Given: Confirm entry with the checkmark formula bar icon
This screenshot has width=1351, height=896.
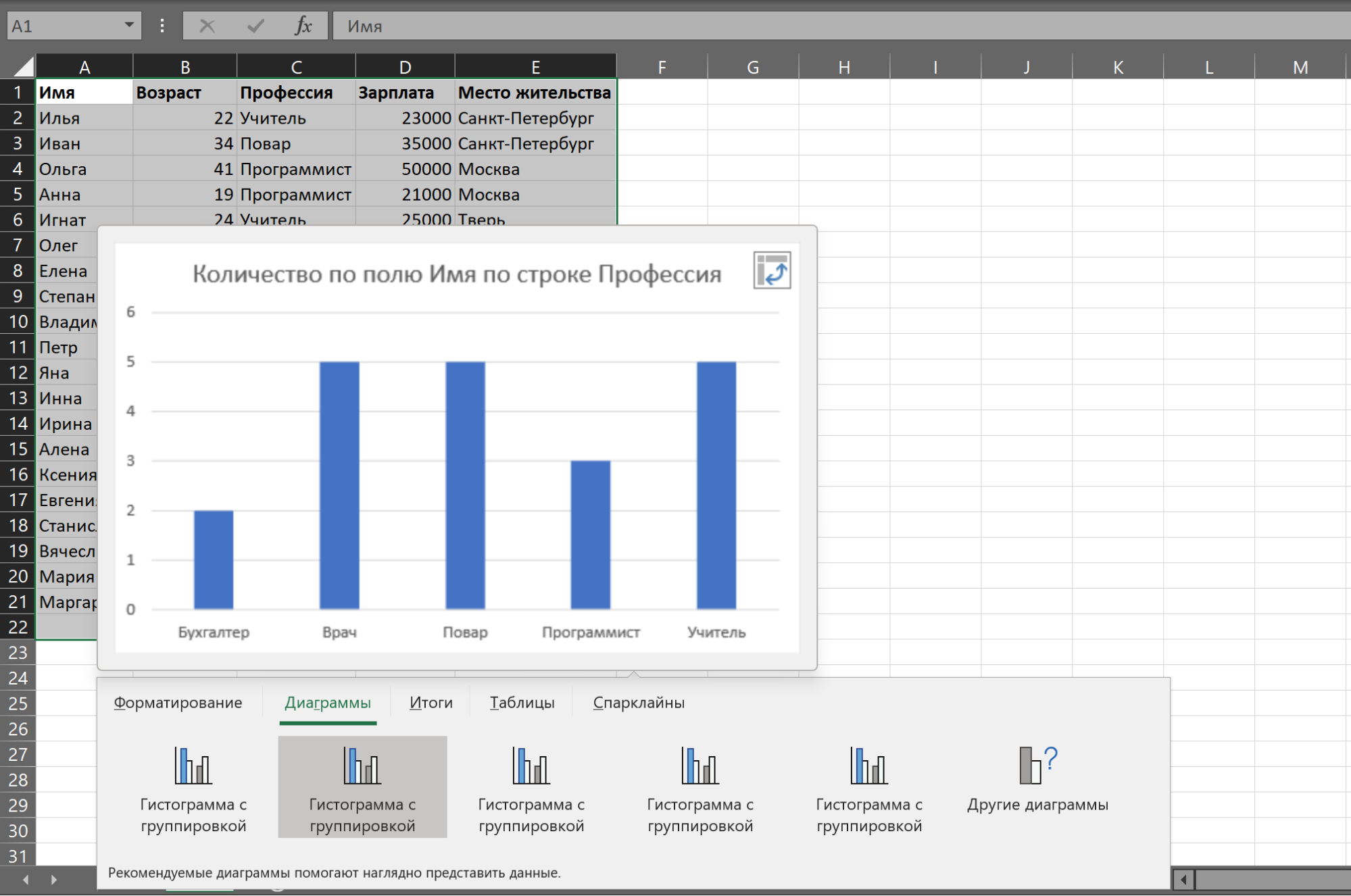Looking at the screenshot, I should [255, 26].
